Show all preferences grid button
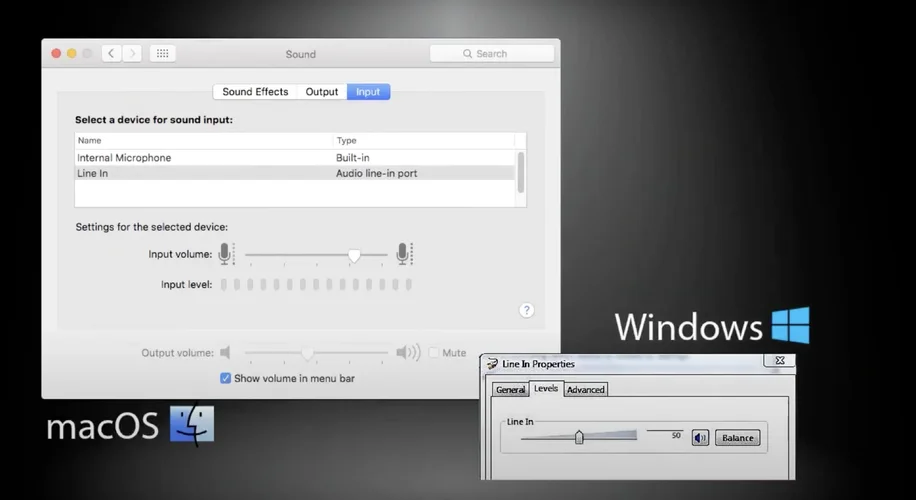The height and width of the screenshot is (500, 916). pyautogui.click(x=163, y=54)
